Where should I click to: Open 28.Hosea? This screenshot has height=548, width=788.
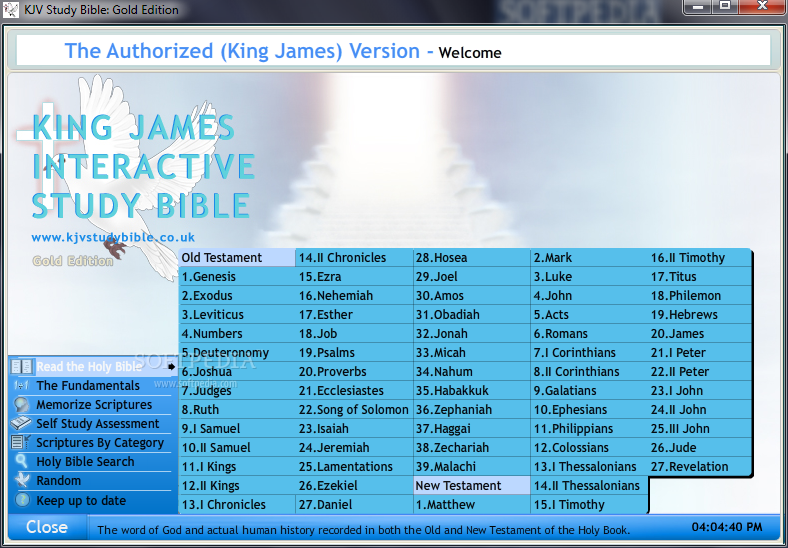pyautogui.click(x=471, y=257)
